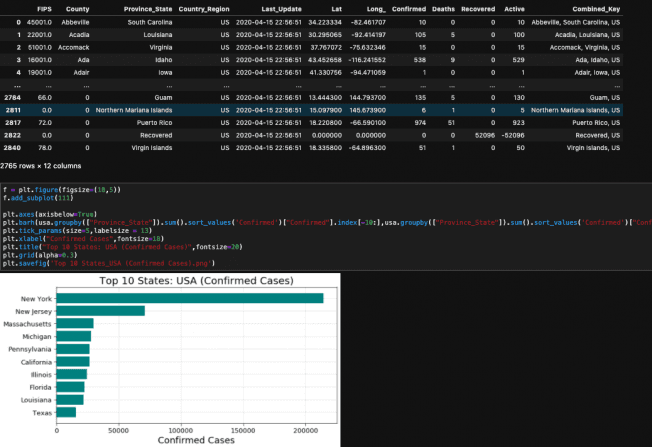652x447 pixels.
Task: Click the 2765 rows × 12 columns text
Action: 41,166
